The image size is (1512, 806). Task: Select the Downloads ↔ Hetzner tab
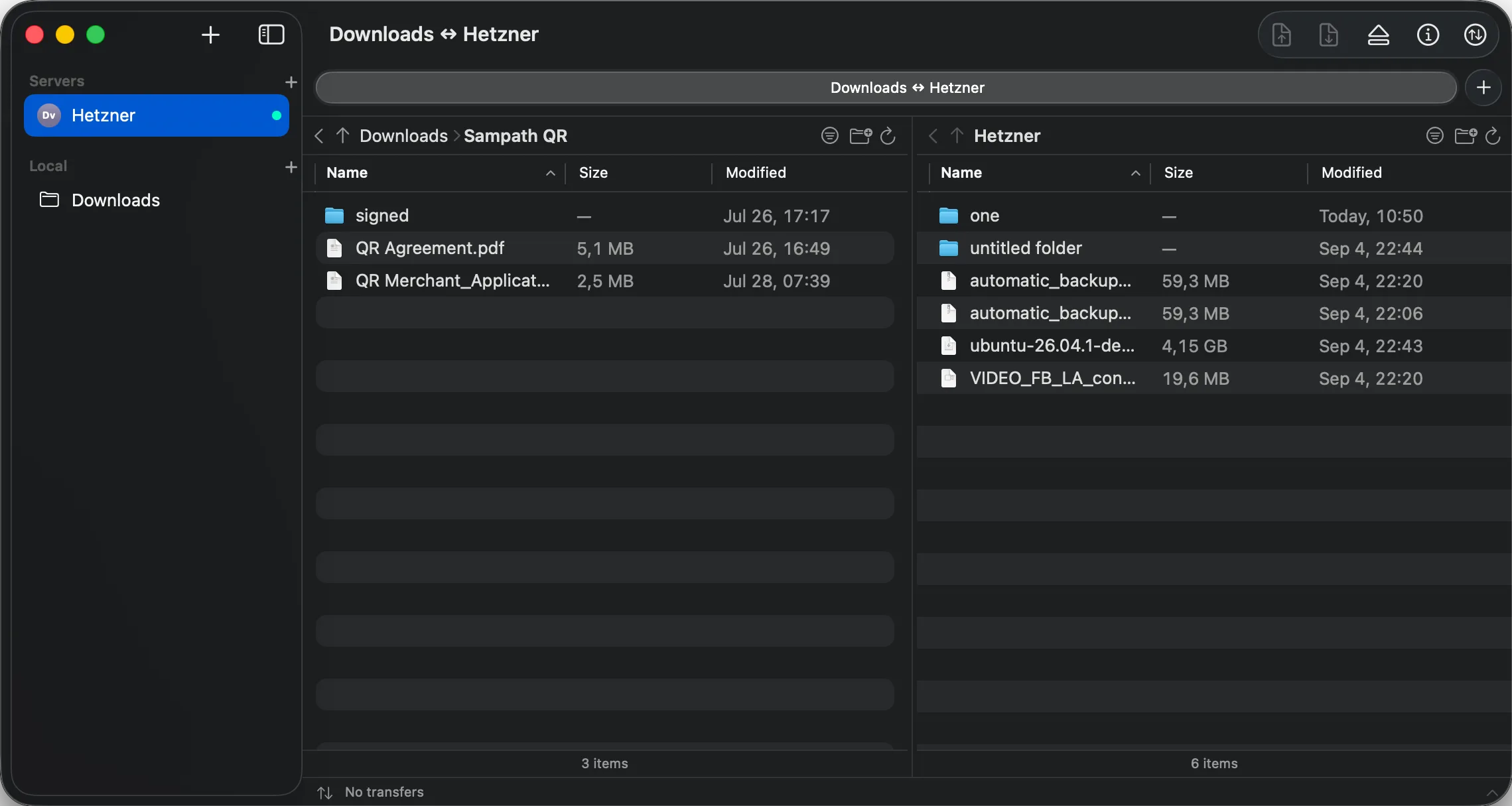[886, 88]
